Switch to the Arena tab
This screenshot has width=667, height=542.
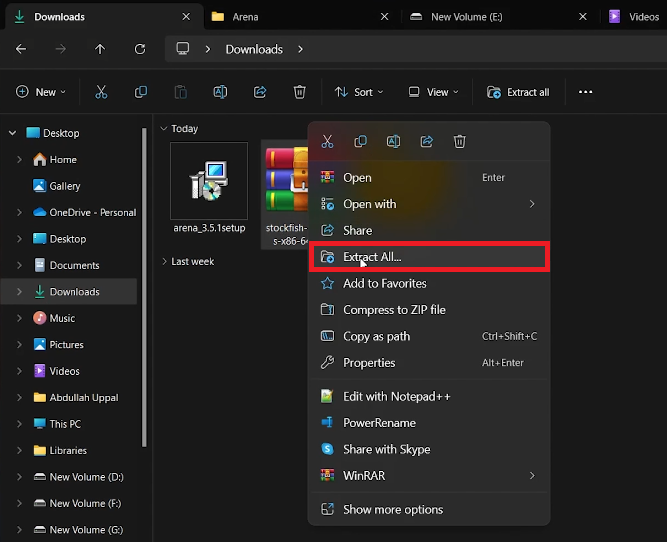(x=245, y=17)
